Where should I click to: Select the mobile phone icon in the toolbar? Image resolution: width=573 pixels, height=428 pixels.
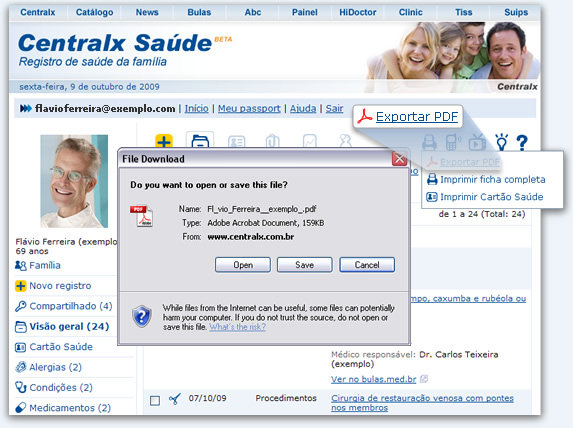452,142
